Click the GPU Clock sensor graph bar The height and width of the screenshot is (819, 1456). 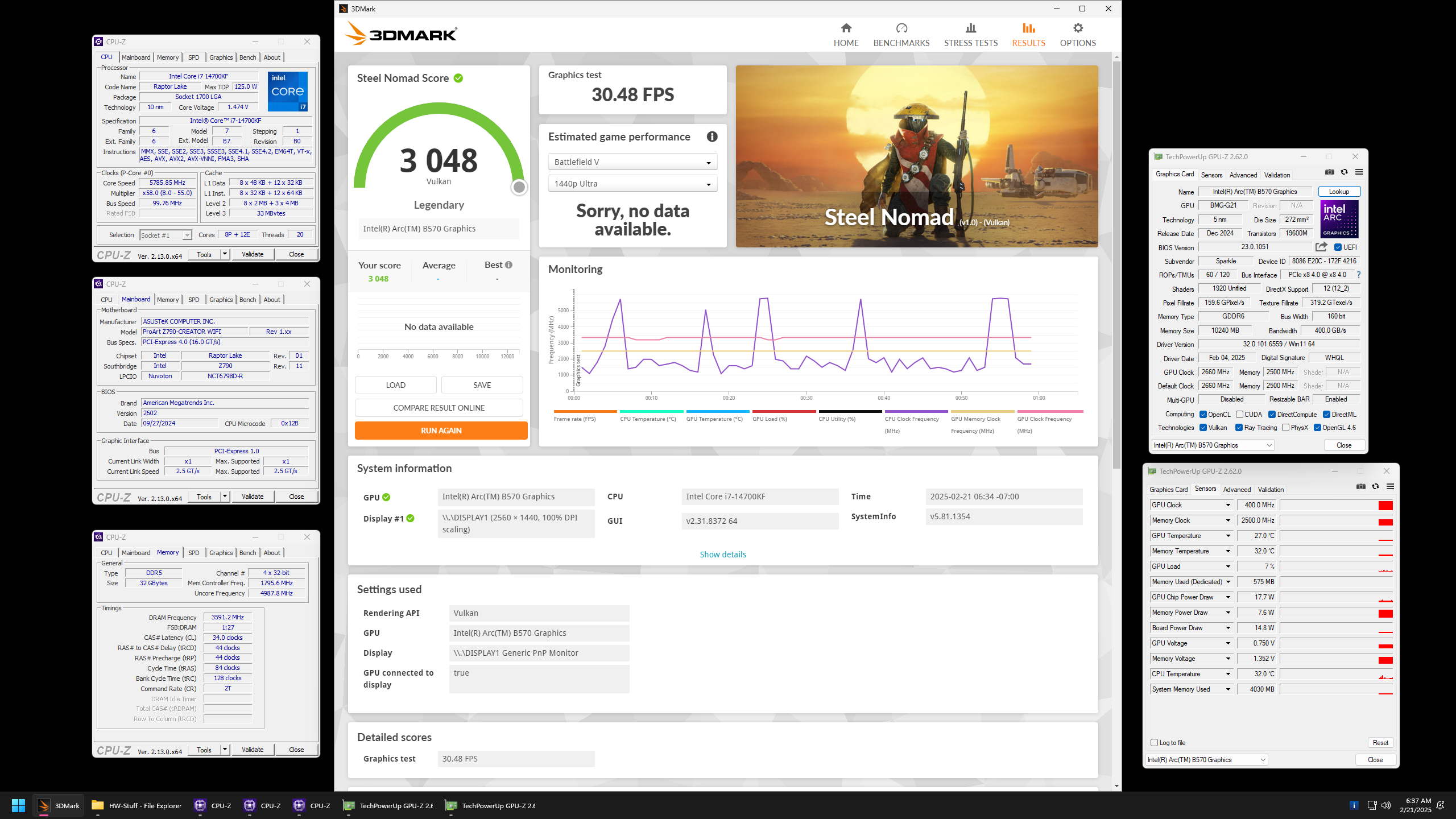1336,505
